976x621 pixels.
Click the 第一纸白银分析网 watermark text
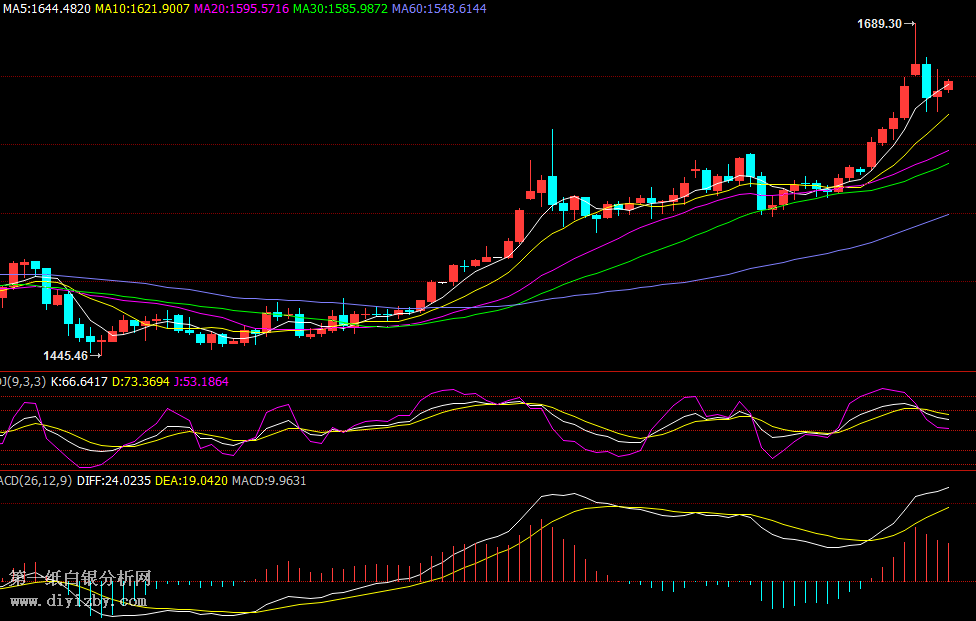80,579
